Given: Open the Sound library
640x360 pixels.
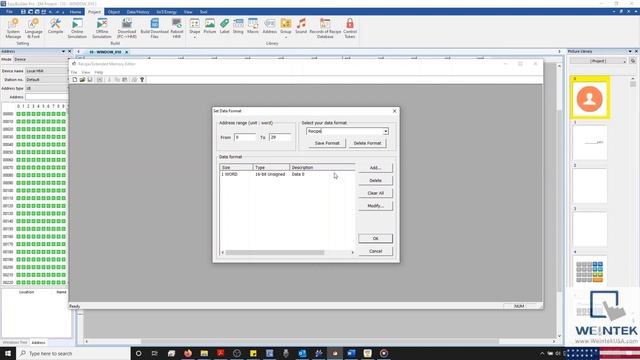Looking at the screenshot, I should 301,26.
